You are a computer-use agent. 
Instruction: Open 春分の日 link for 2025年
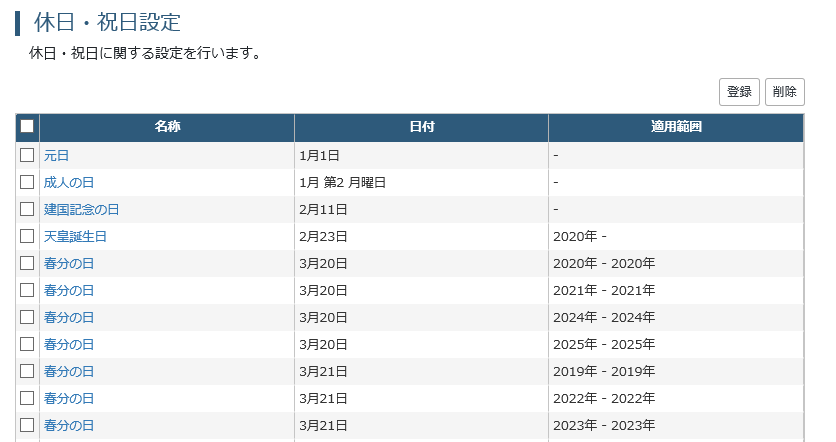click(x=69, y=344)
